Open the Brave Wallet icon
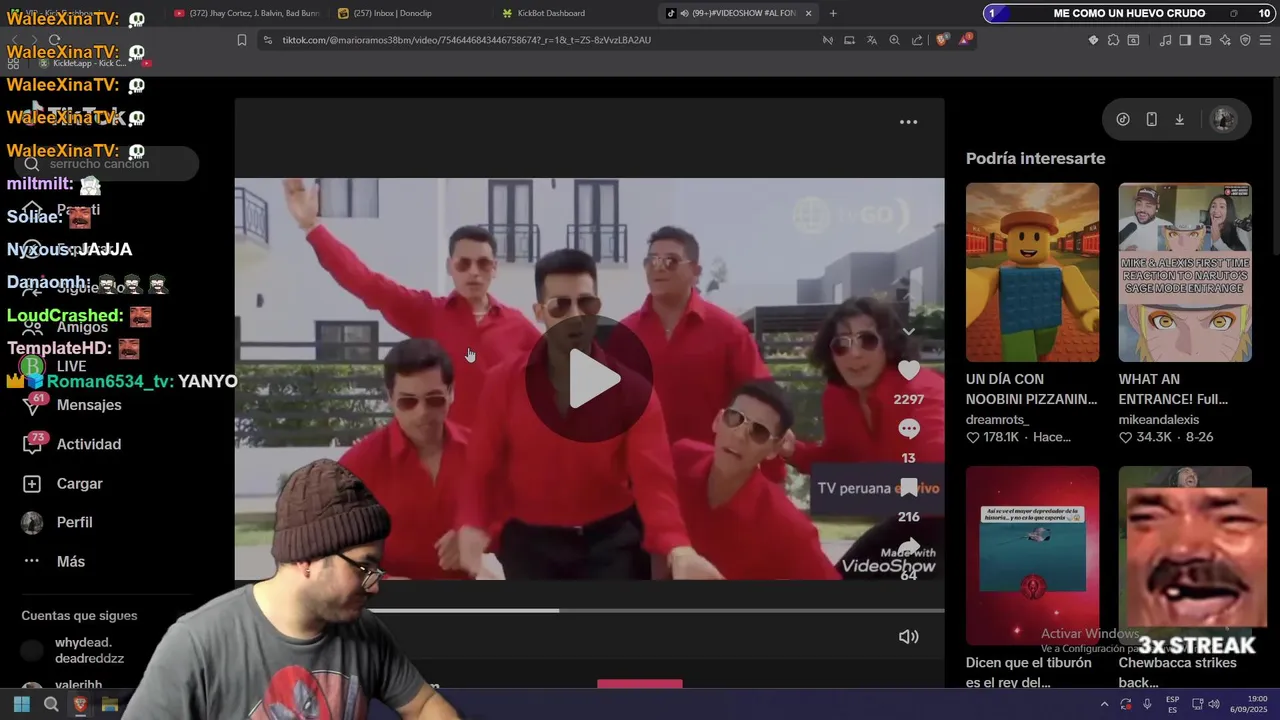This screenshot has width=1280, height=720. point(1205,40)
